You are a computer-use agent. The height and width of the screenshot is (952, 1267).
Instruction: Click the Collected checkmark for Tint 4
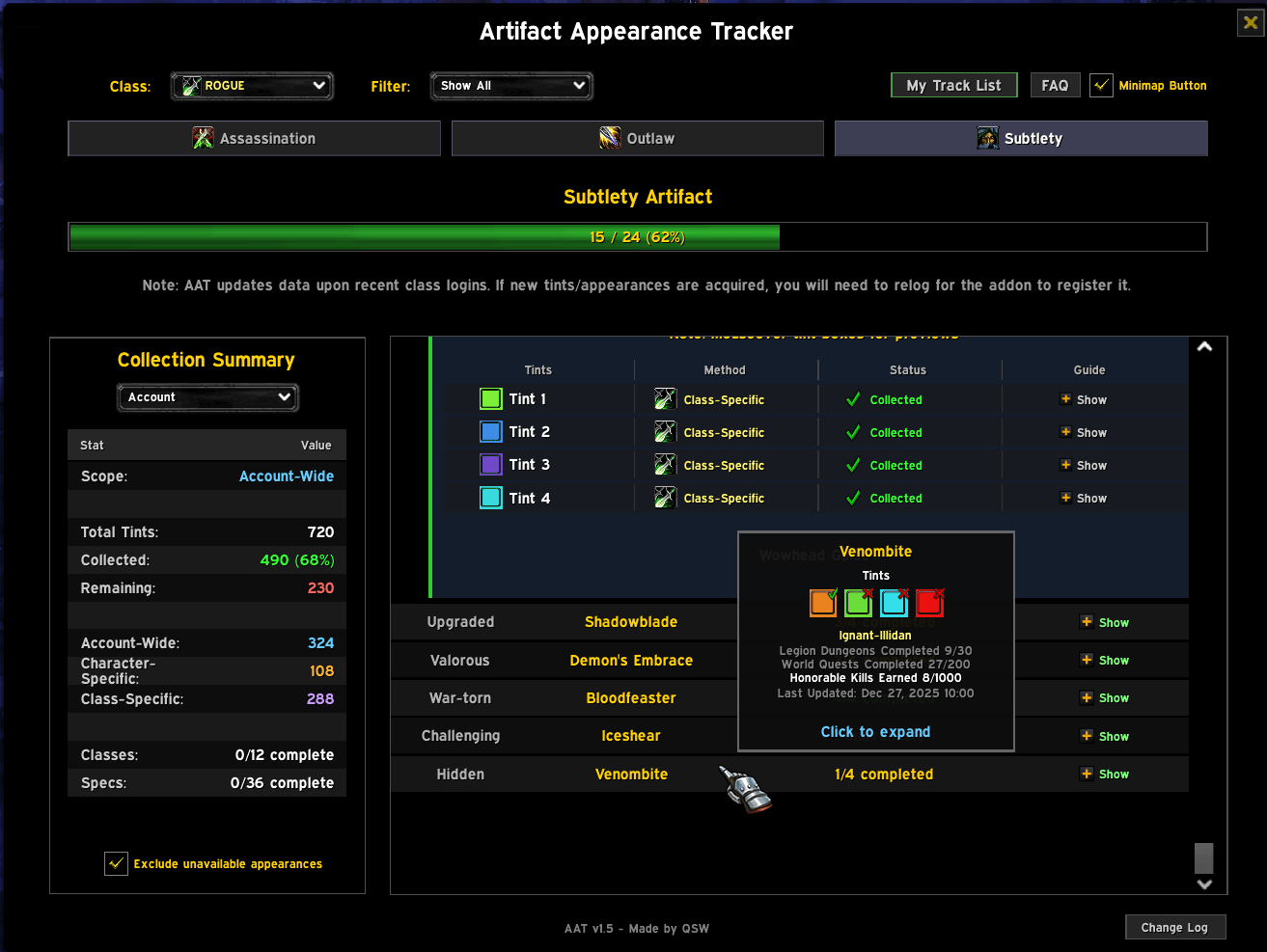point(853,498)
